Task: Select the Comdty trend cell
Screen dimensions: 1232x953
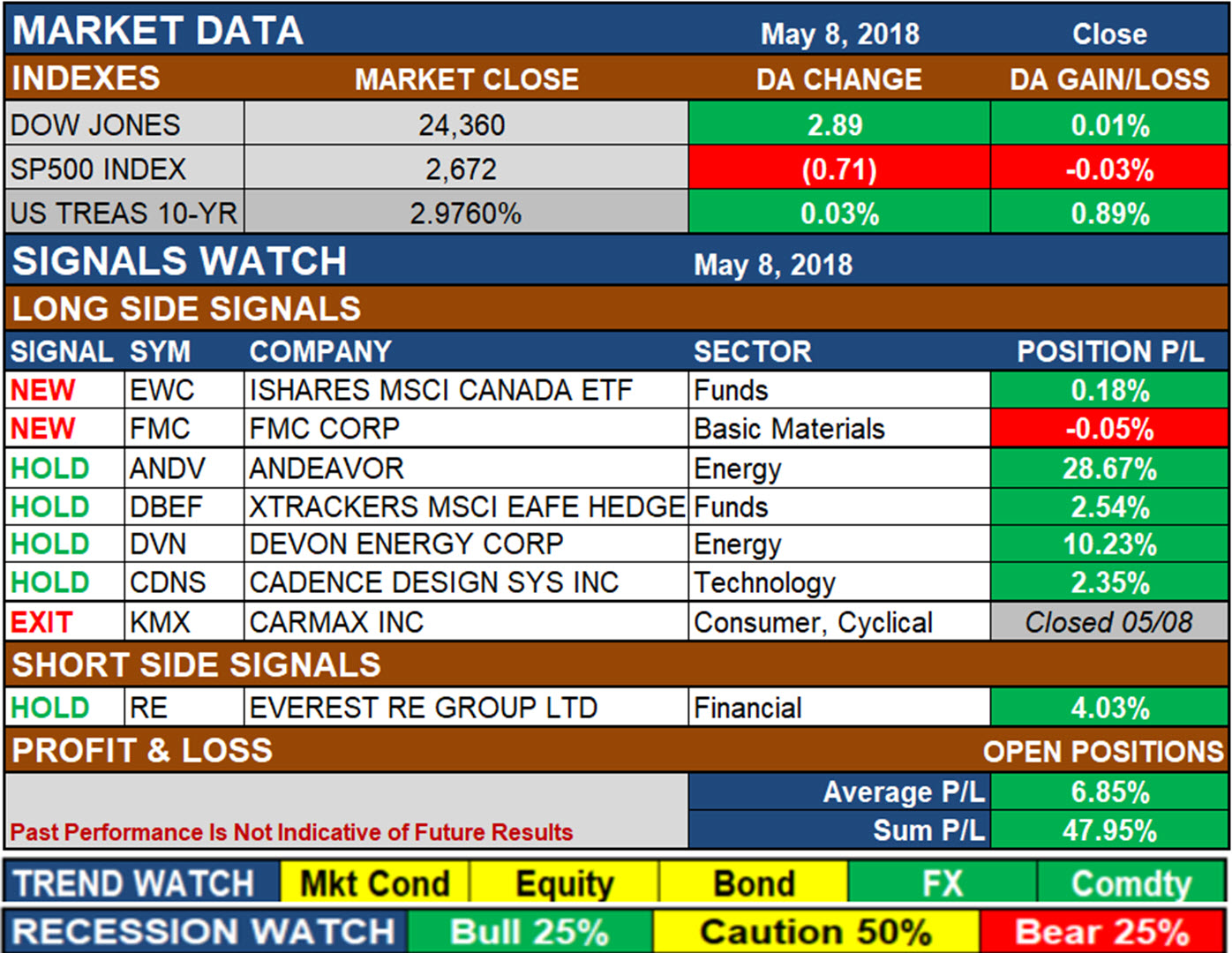Action: coord(1131,883)
